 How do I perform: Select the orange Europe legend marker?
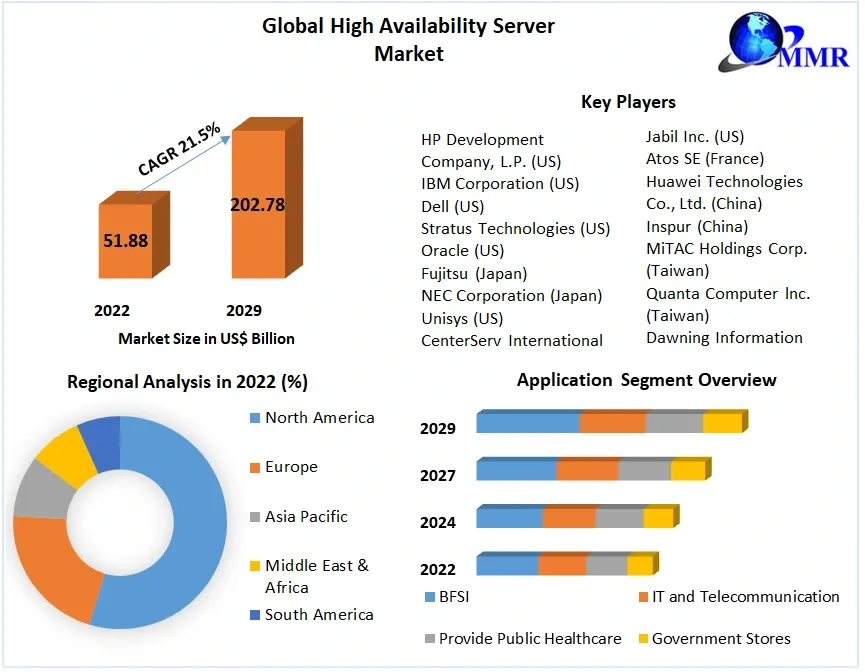(253, 467)
